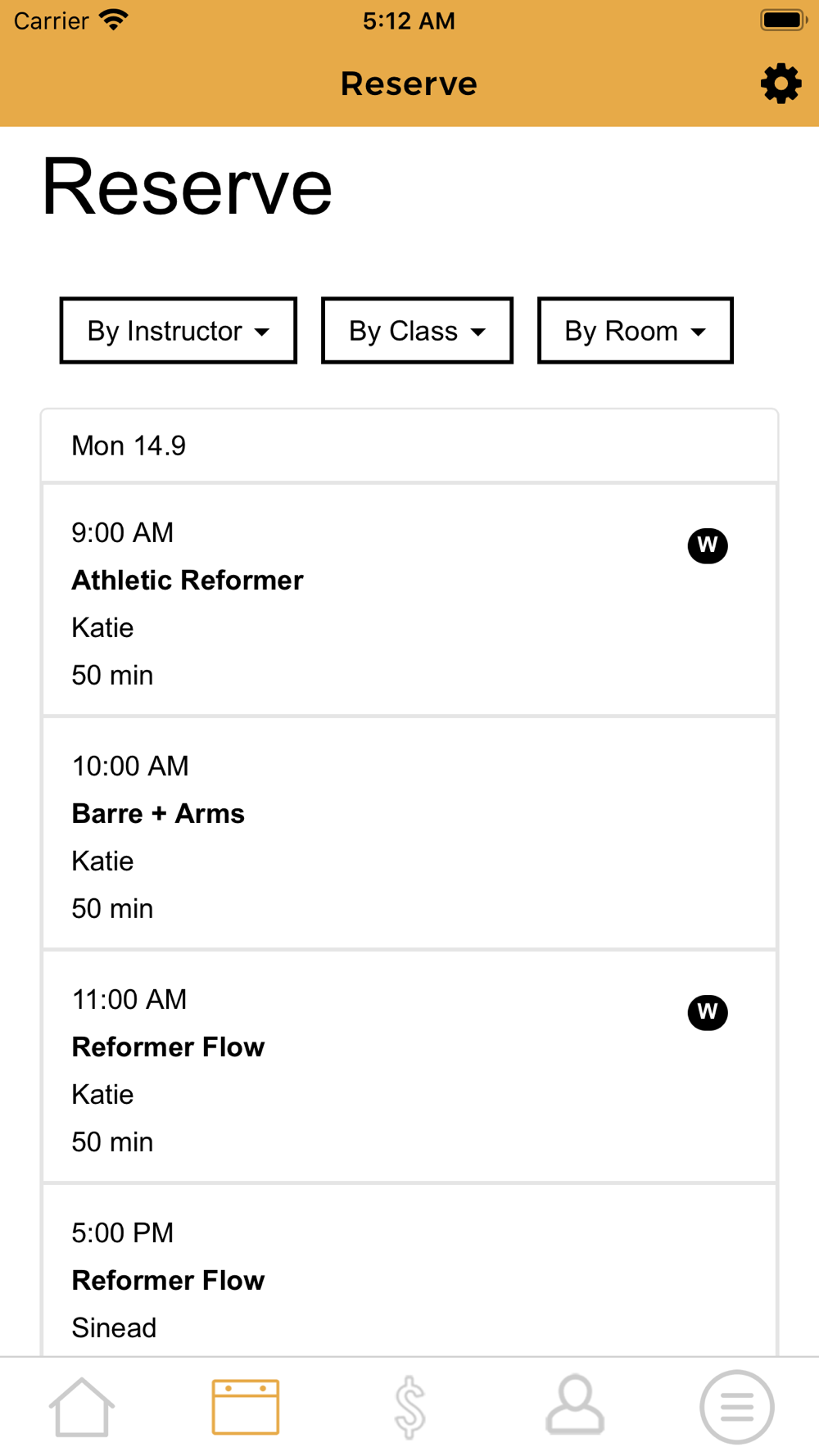The image size is (819, 1456).
Task: Tap the Reserve navigation bar title
Action: (x=409, y=84)
